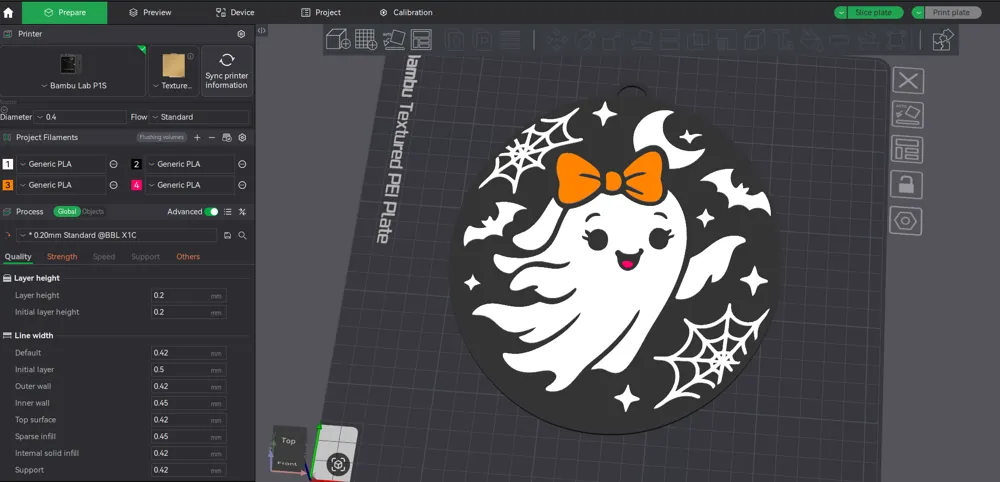Screen dimensions: 1000x482
Task: Lock the plate with padlock icon
Action: (x=906, y=185)
